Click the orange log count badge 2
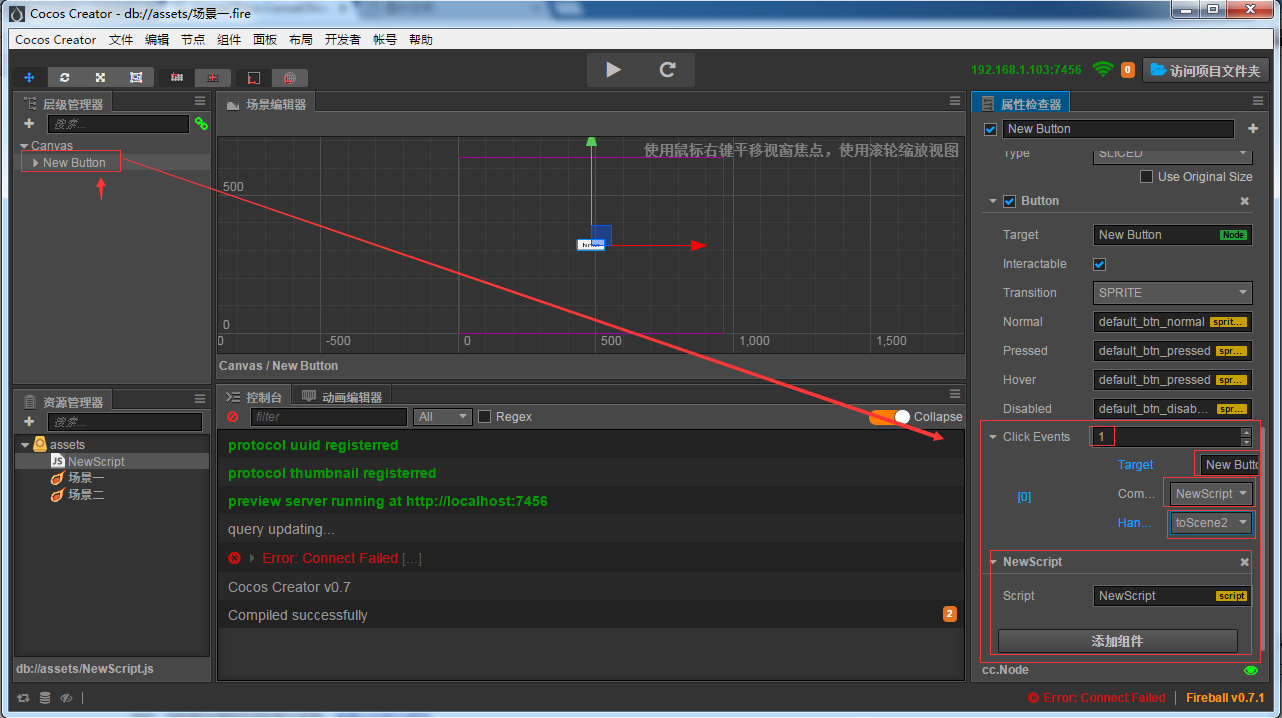The width and height of the screenshot is (1282, 718). pyautogui.click(x=950, y=614)
